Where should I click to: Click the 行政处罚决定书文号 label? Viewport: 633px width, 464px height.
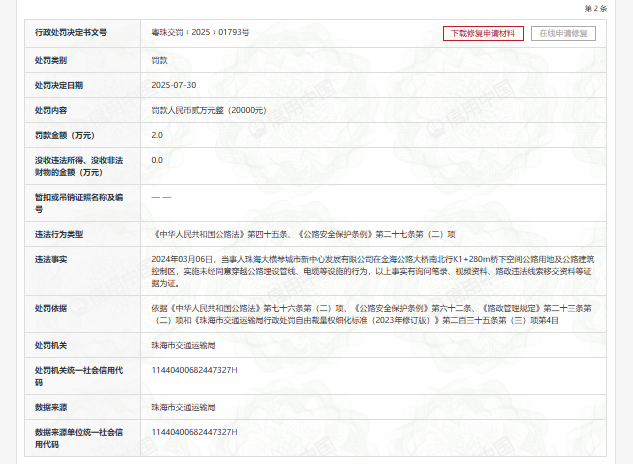tap(71, 33)
